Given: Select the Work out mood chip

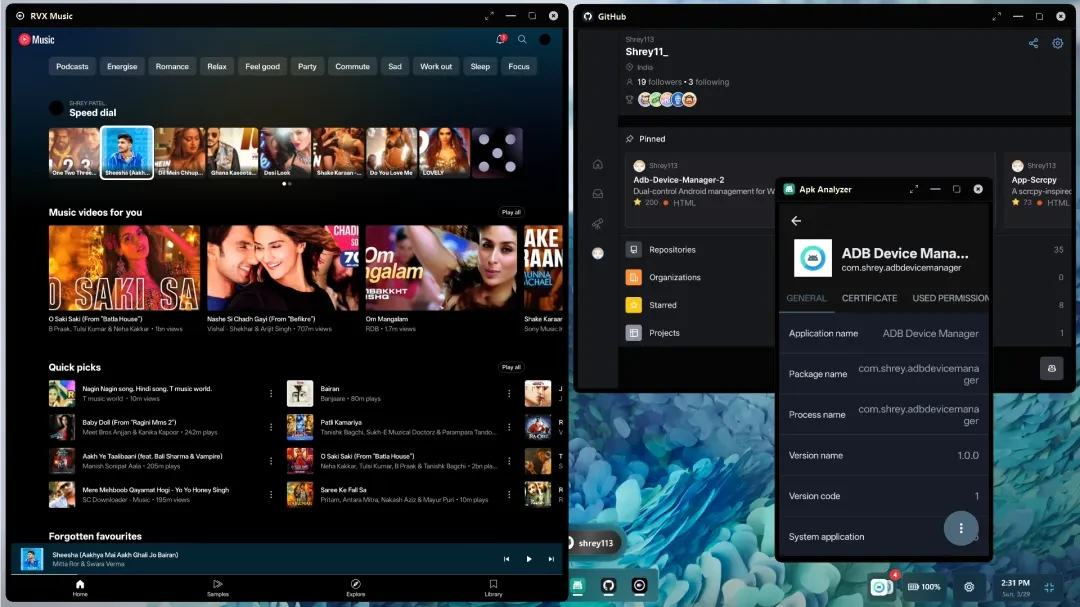Looking at the screenshot, I should 436,66.
